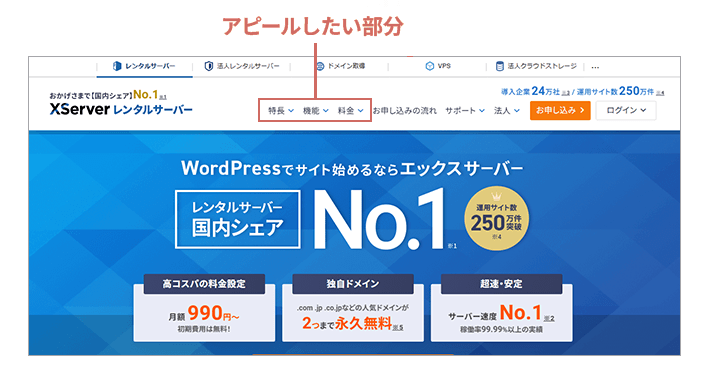Click the 独自ドメイン card
The height and width of the screenshot is (379, 710).
point(353,308)
